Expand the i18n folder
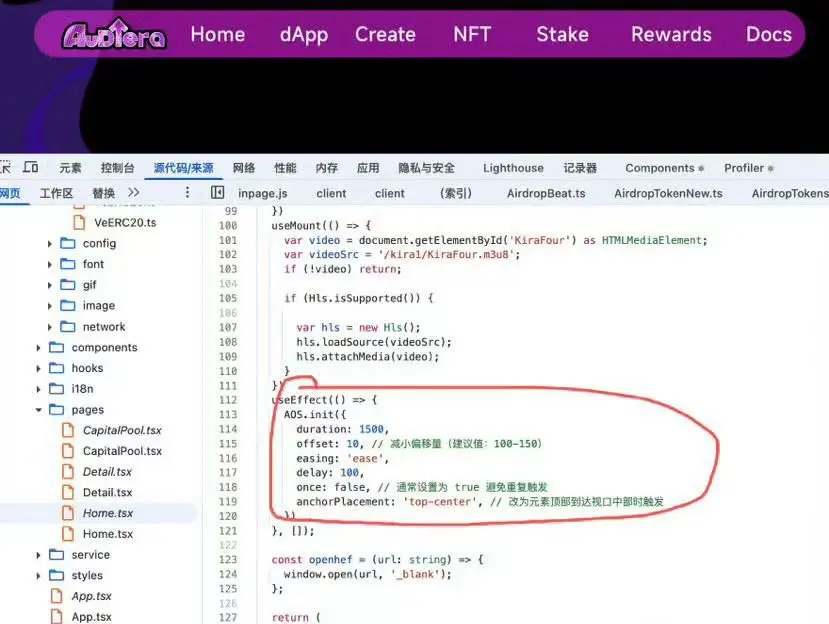The height and width of the screenshot is (624, 829). tap(38, 389)
